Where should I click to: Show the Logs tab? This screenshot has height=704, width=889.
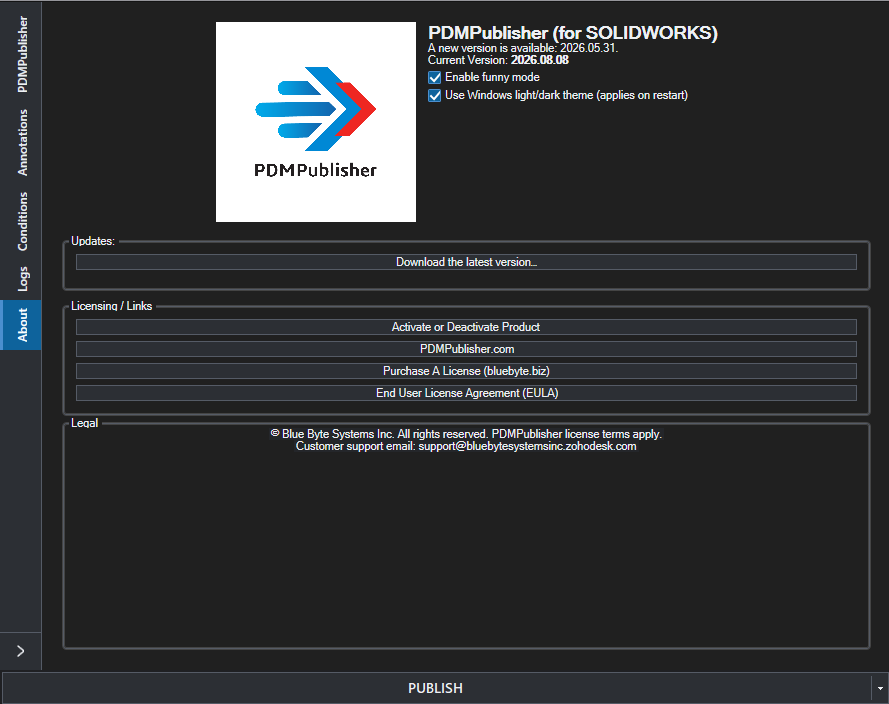pyautogui.click(x=21, y=279)
